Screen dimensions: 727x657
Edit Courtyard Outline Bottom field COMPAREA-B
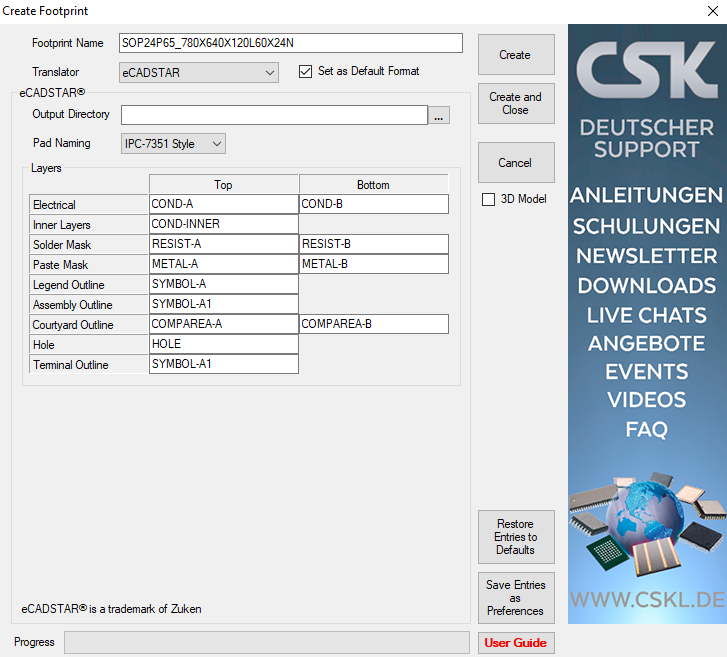coord(374,324)
